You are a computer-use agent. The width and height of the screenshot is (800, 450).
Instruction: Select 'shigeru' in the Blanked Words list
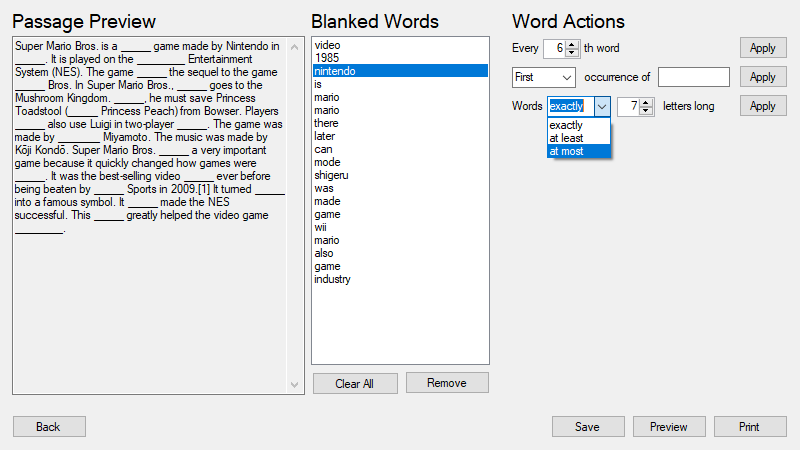pos(400,175)
